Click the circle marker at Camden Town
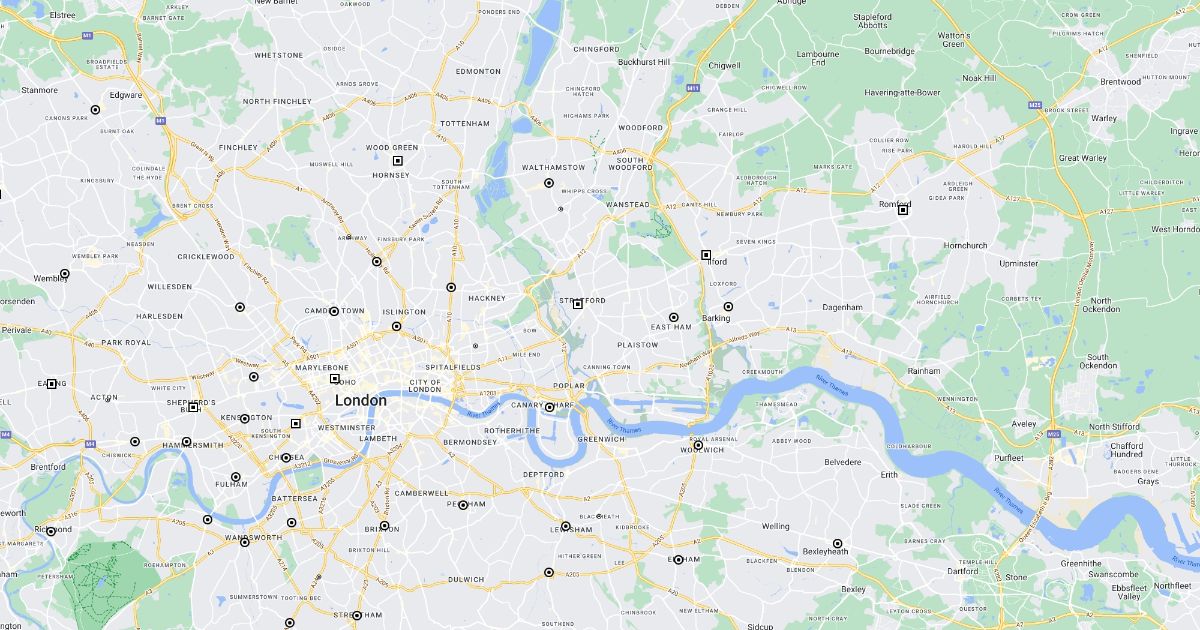The height and width of the screenshot is (630, 1200). 334,311
